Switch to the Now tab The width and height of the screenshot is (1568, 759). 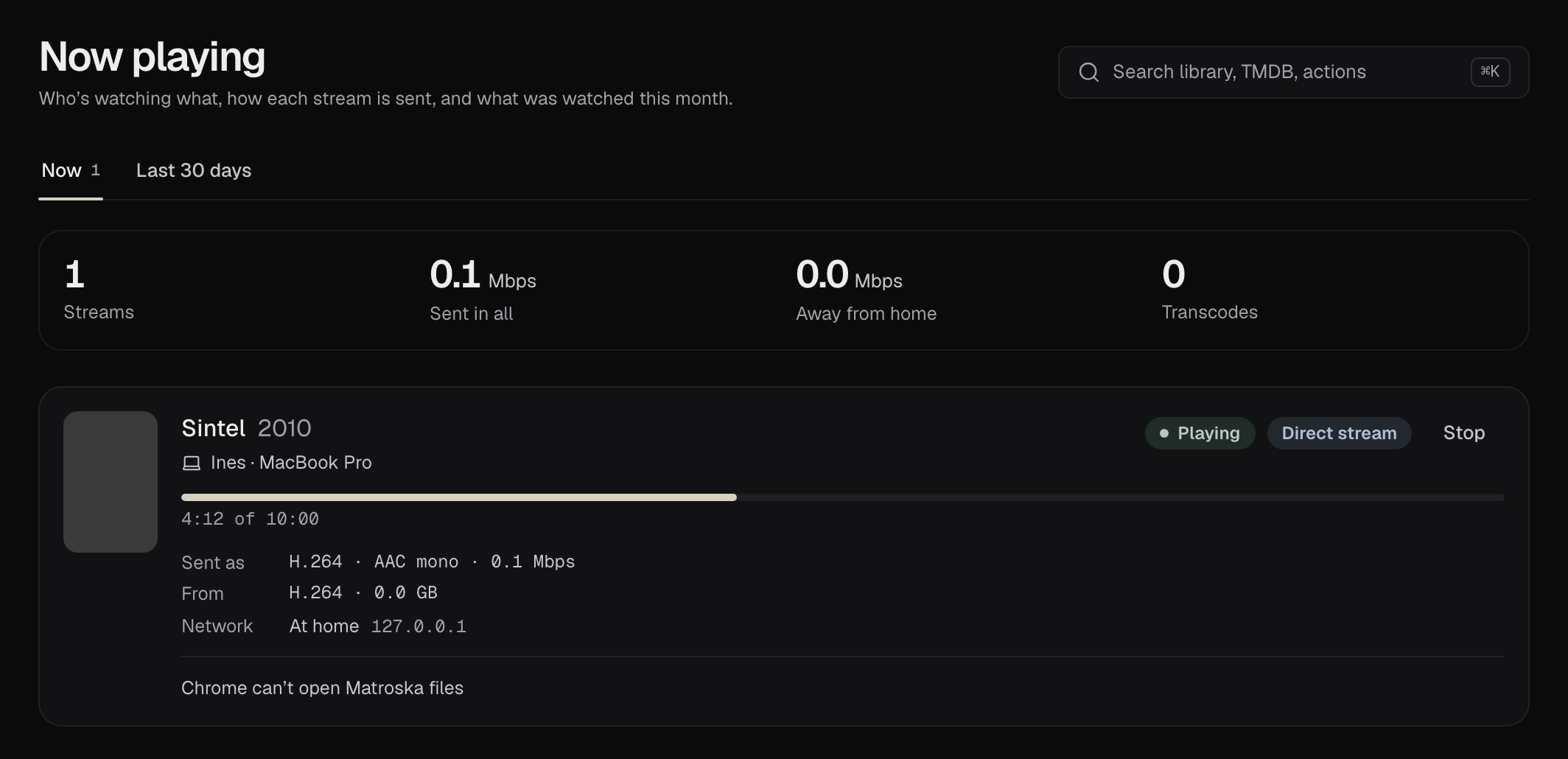coord(71,171)
